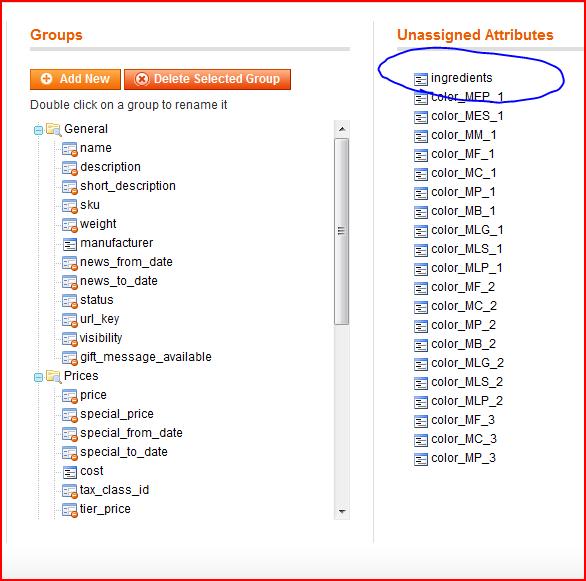Select the special_from_date attribute
This screenshot has height=581, width=586.
pos(131,433)
